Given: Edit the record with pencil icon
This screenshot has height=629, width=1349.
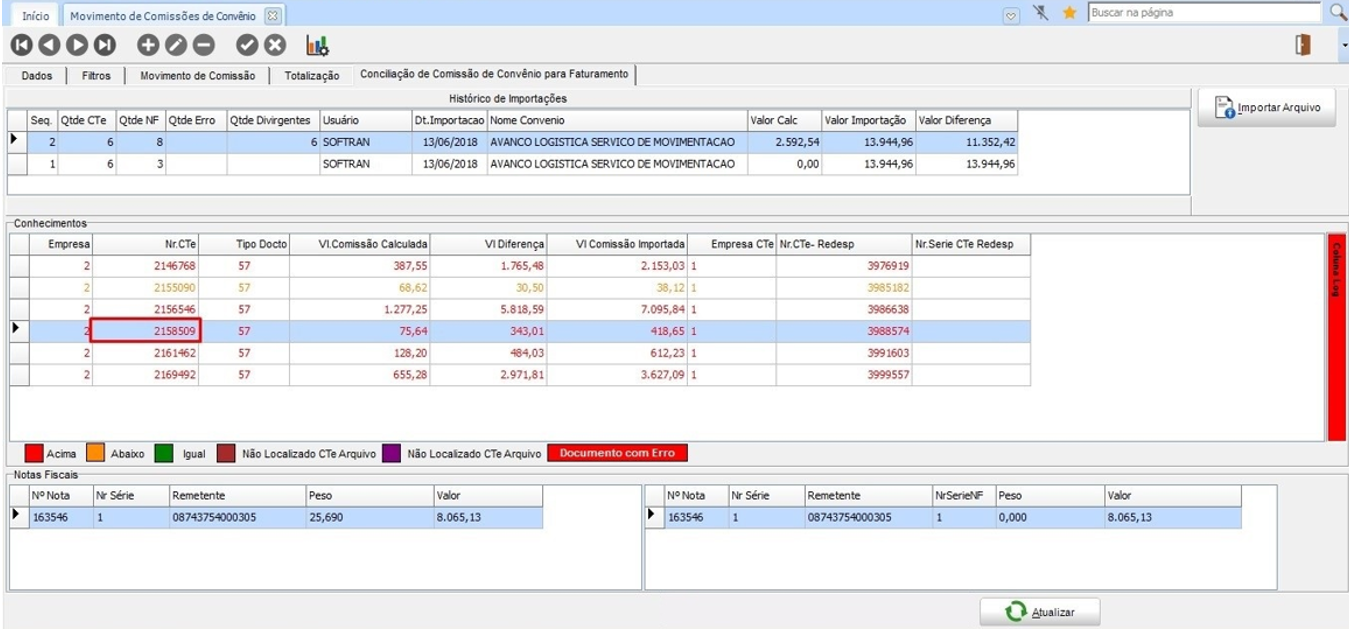Looking at the screenshot, I should tap(175, 45).
